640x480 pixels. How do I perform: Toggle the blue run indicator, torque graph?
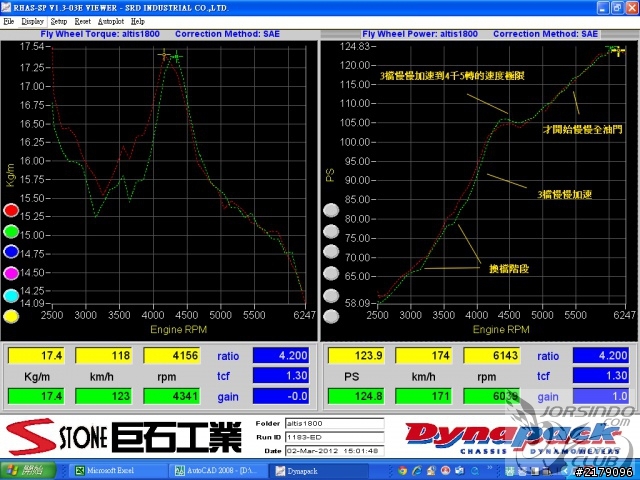[11, 251]
